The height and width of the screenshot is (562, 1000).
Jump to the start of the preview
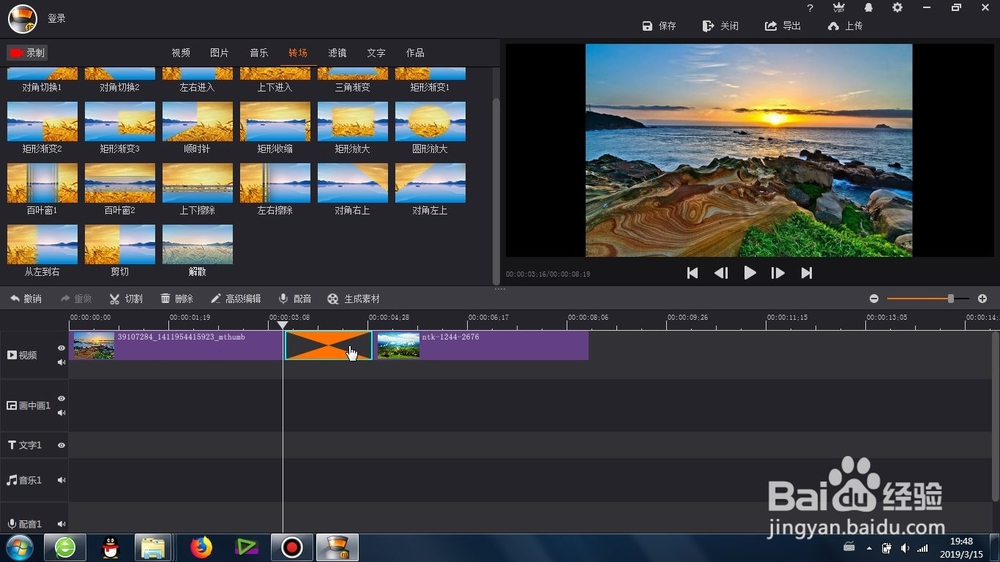[x=692, y=273]
